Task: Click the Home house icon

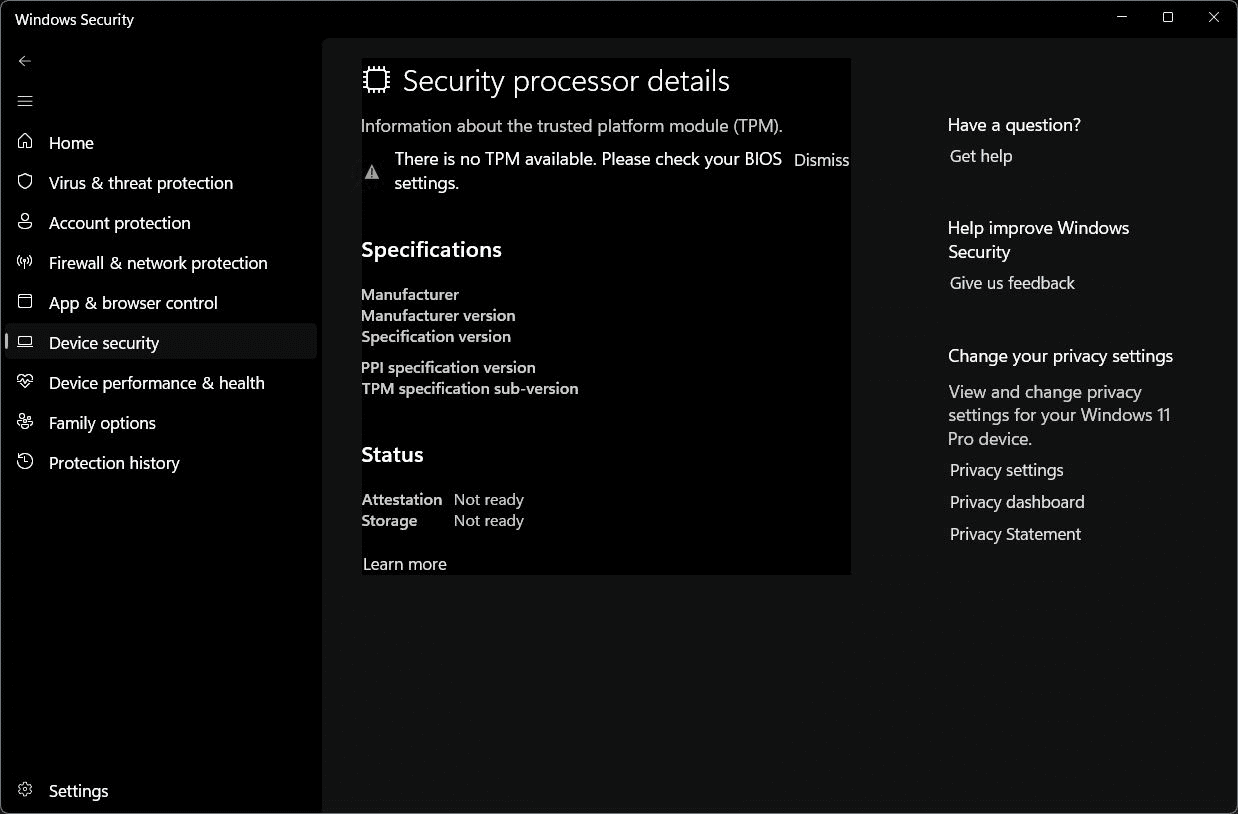Action: point(26,142)
